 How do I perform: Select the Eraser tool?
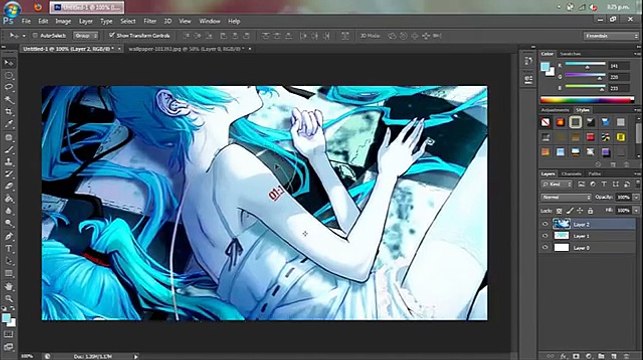(x=9, y=186)
